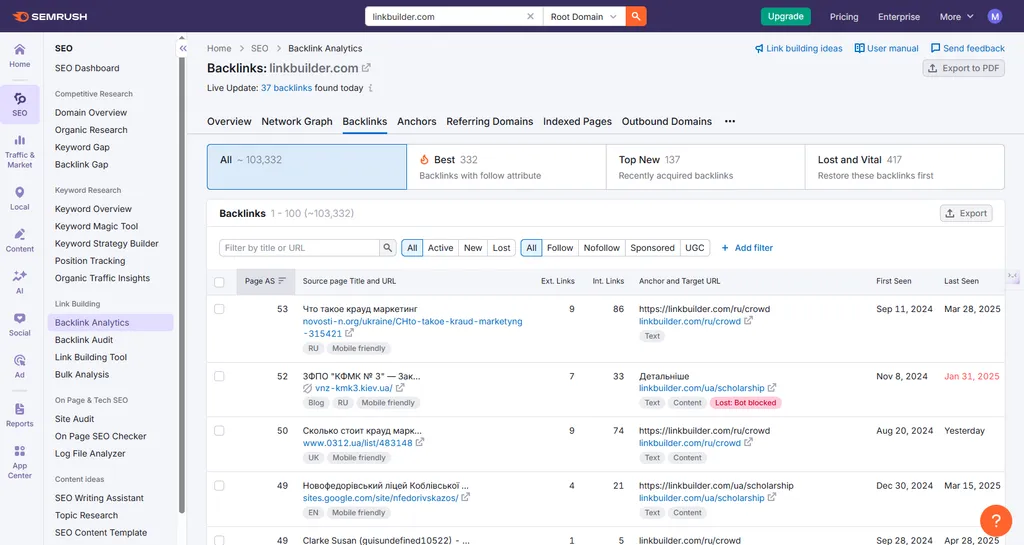The width and height of the screenshot is (1024, 545).
Task: Select the Best 332 backlinks card
Action: pos(506,167)
